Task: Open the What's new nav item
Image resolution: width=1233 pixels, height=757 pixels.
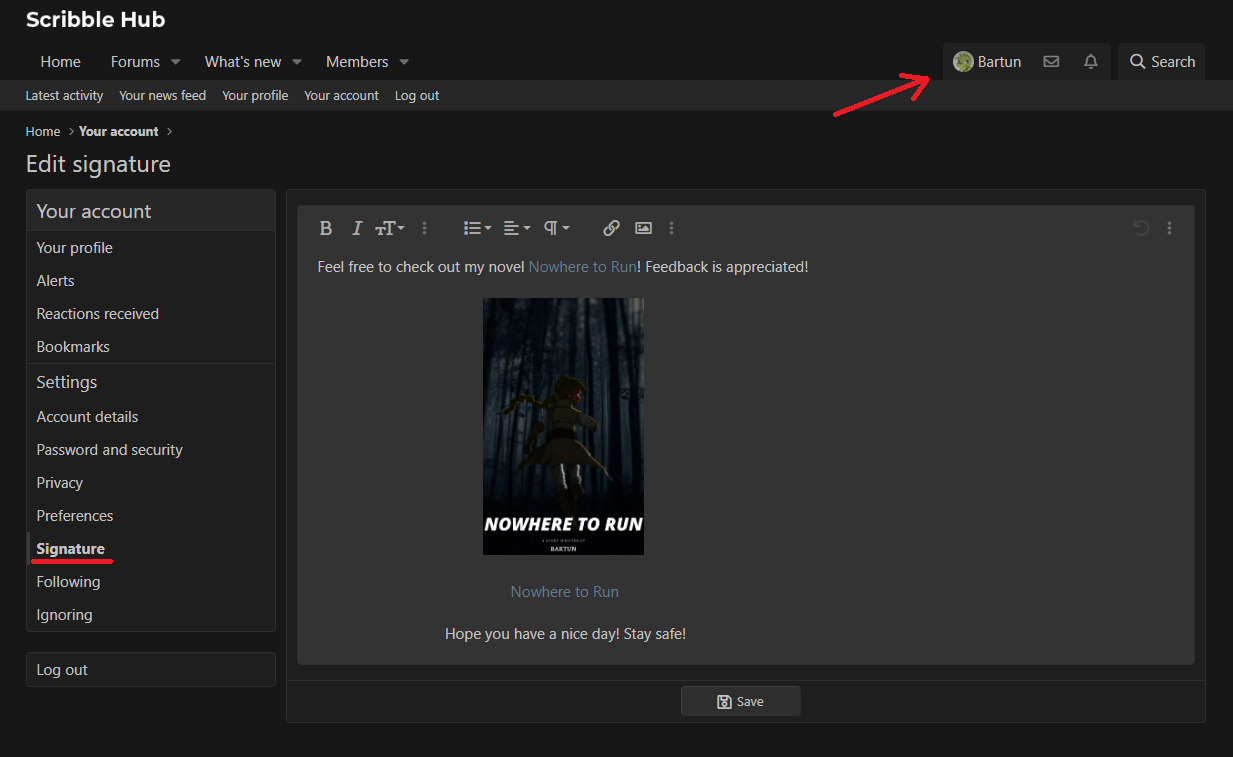Action: [x=243, y=62]
